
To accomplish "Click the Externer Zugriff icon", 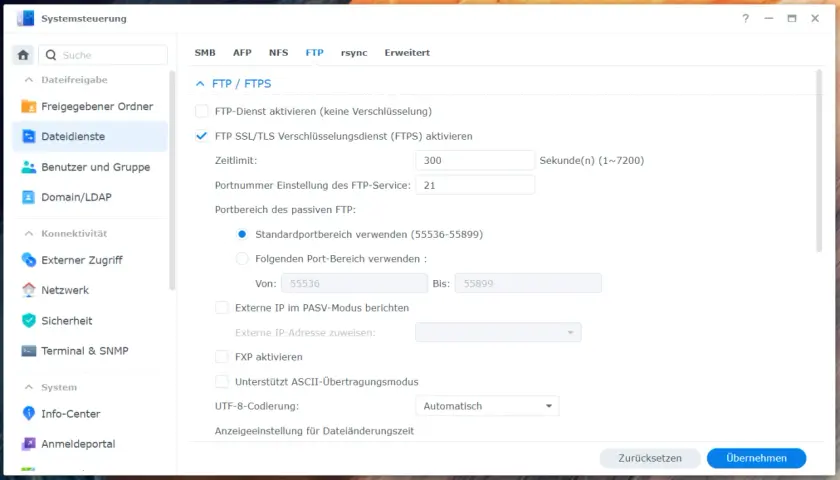I will (x=28, y=260).
